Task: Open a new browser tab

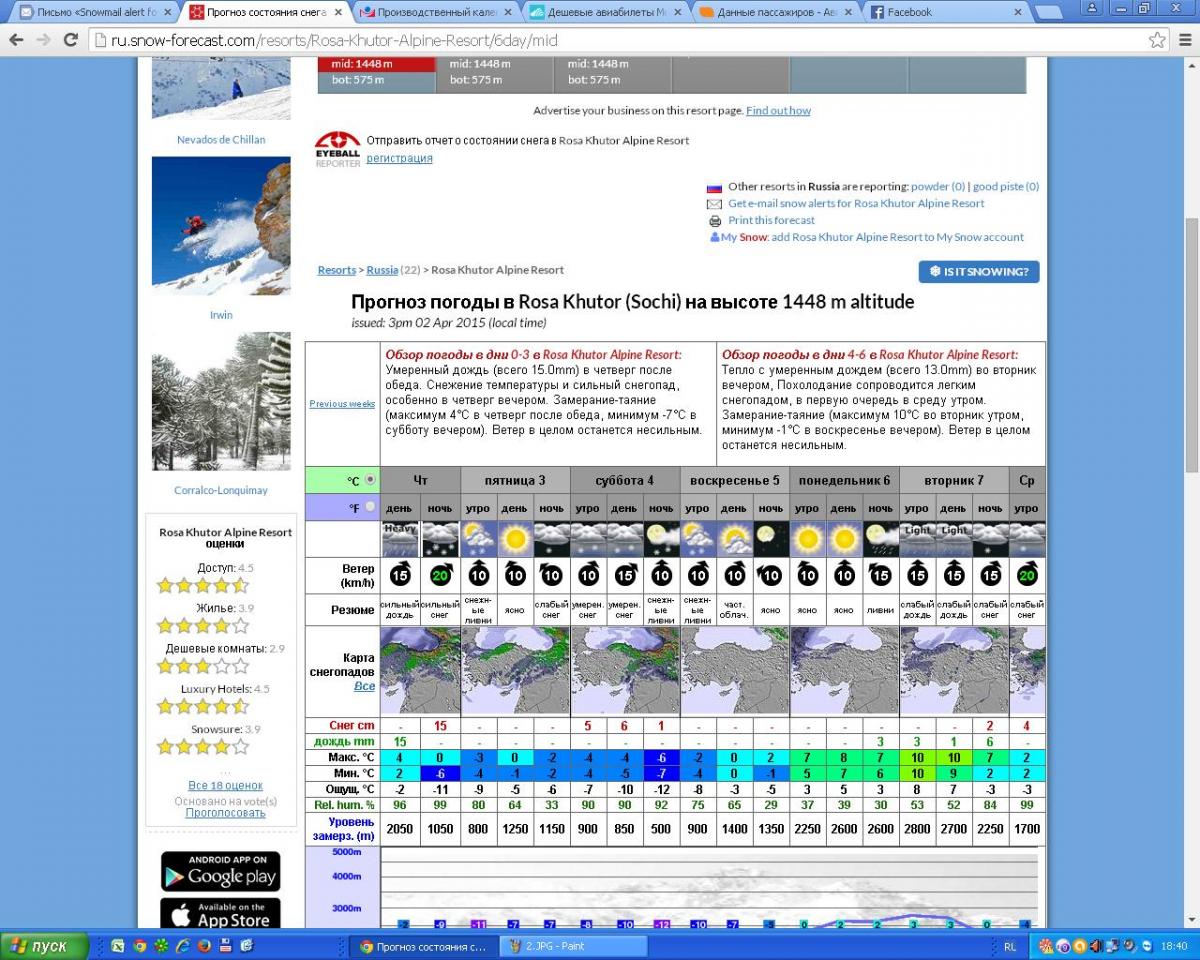Action: coord(1049,12)
